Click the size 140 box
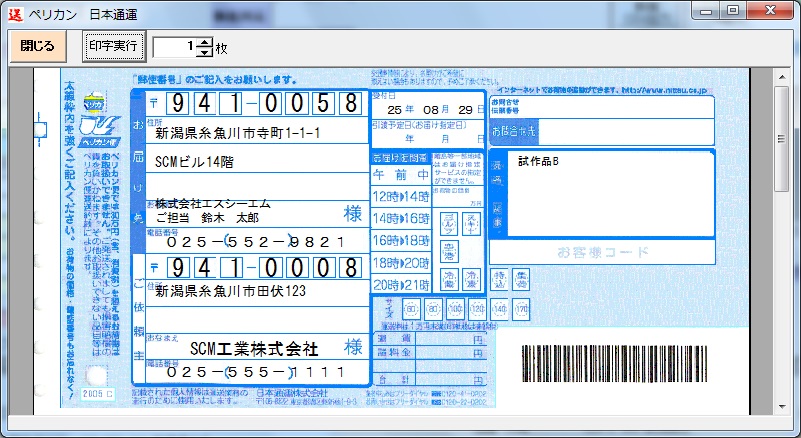The height and width of the screenshot is (438, 801). 500,309
